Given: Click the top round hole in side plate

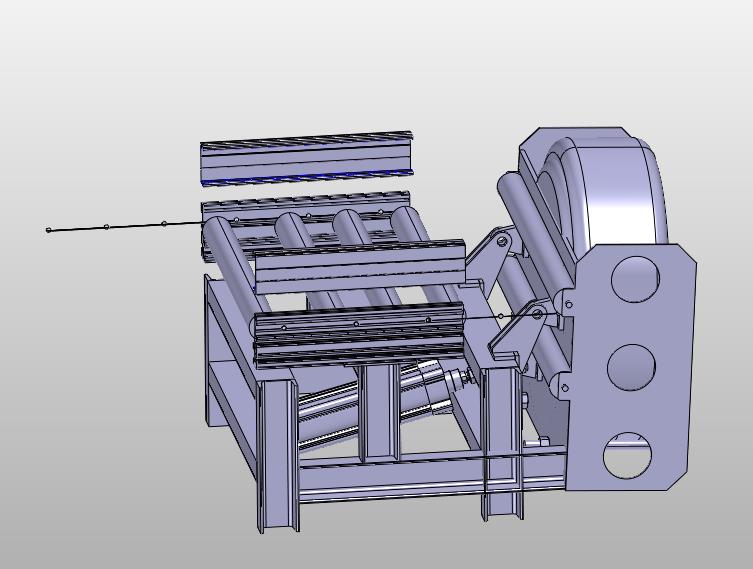Looking at the screenshot, I should 636,279.
